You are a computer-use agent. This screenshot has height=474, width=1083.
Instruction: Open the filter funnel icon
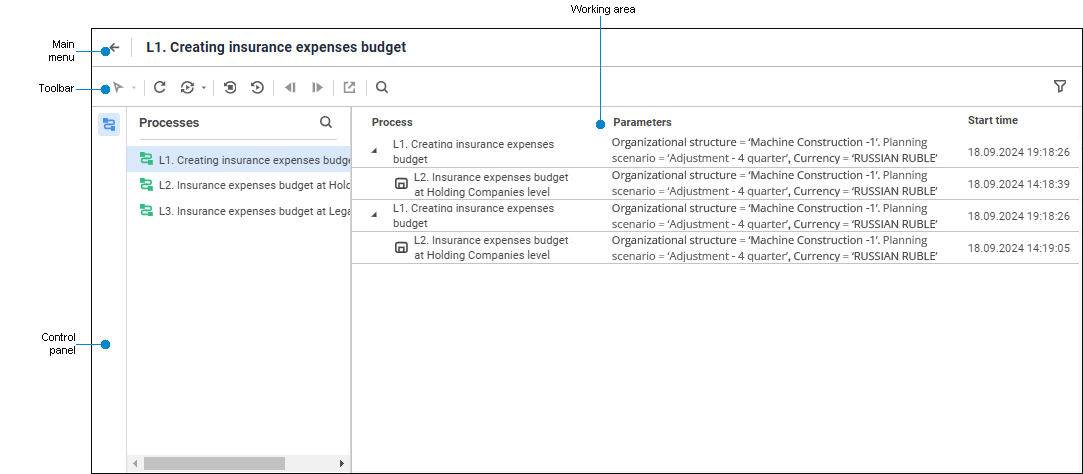(x=1060, y=86)
